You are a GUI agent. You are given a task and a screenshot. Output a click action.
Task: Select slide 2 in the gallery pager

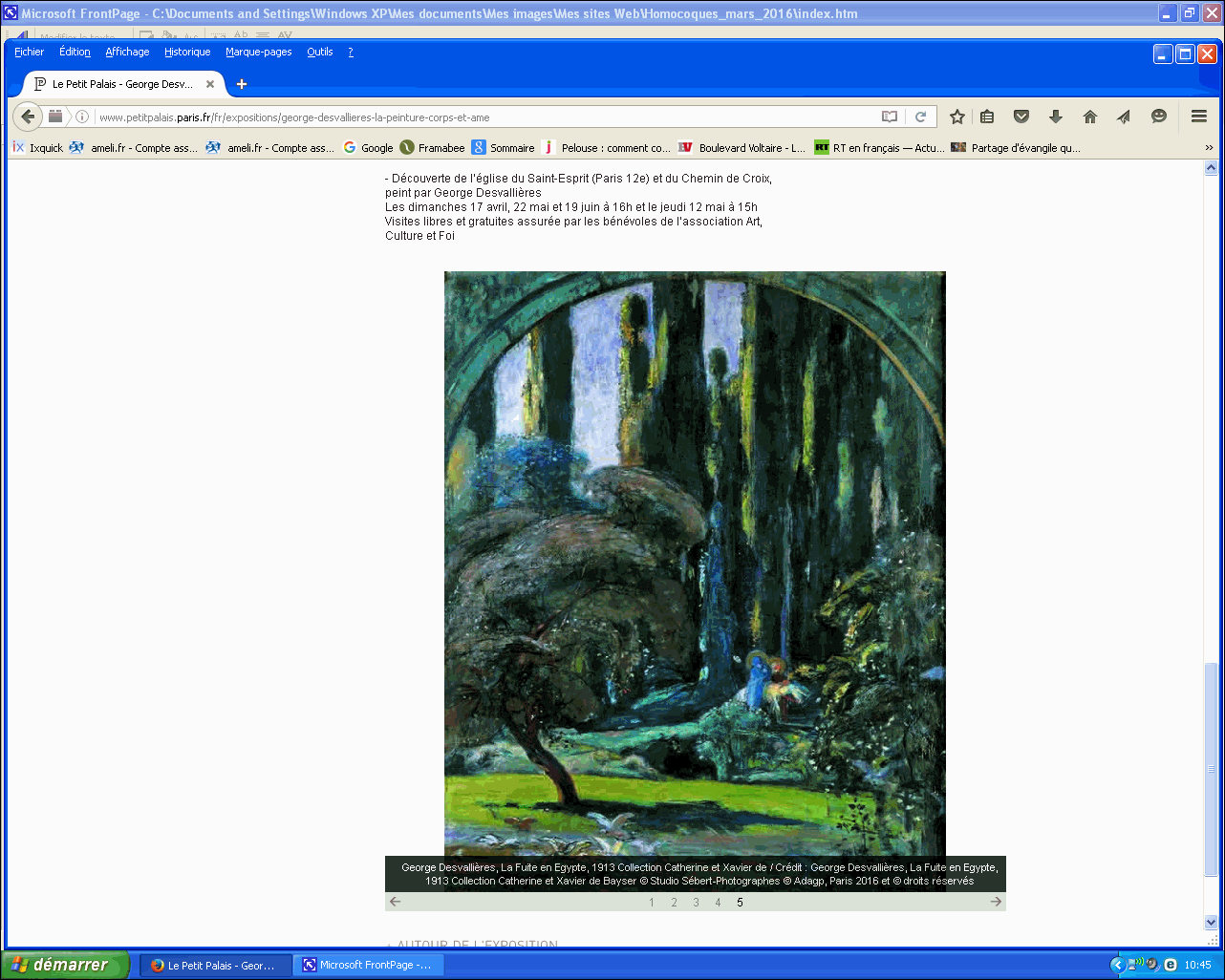674,903
